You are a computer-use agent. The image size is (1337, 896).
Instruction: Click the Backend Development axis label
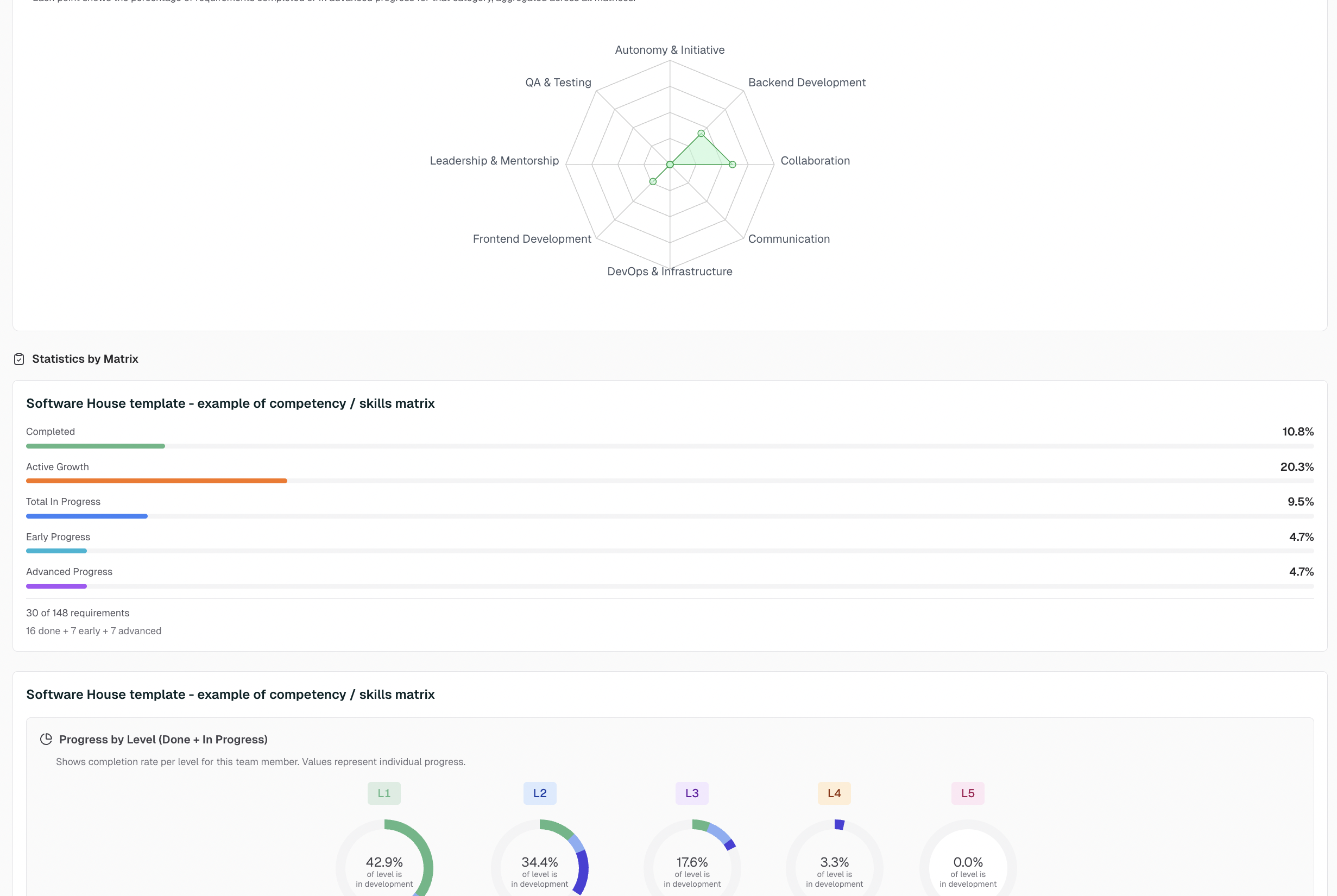[807, 83]
